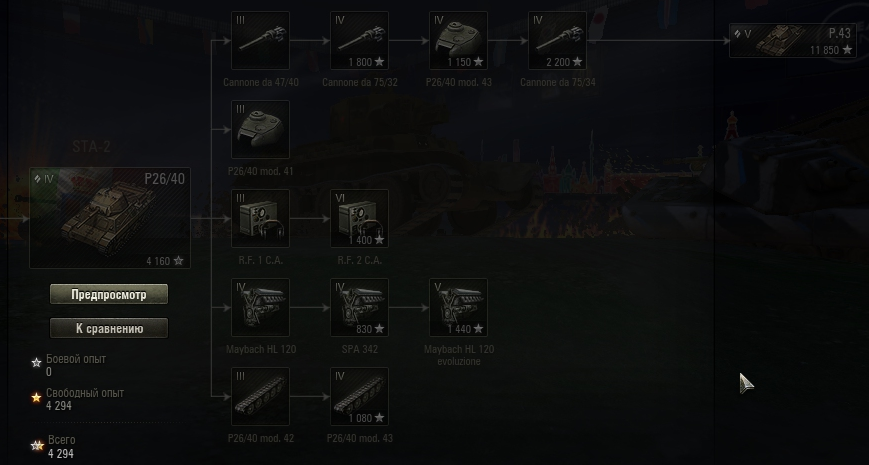
Task: Click the P26/40 tank vehicle card
Action: tap(110, 218)
